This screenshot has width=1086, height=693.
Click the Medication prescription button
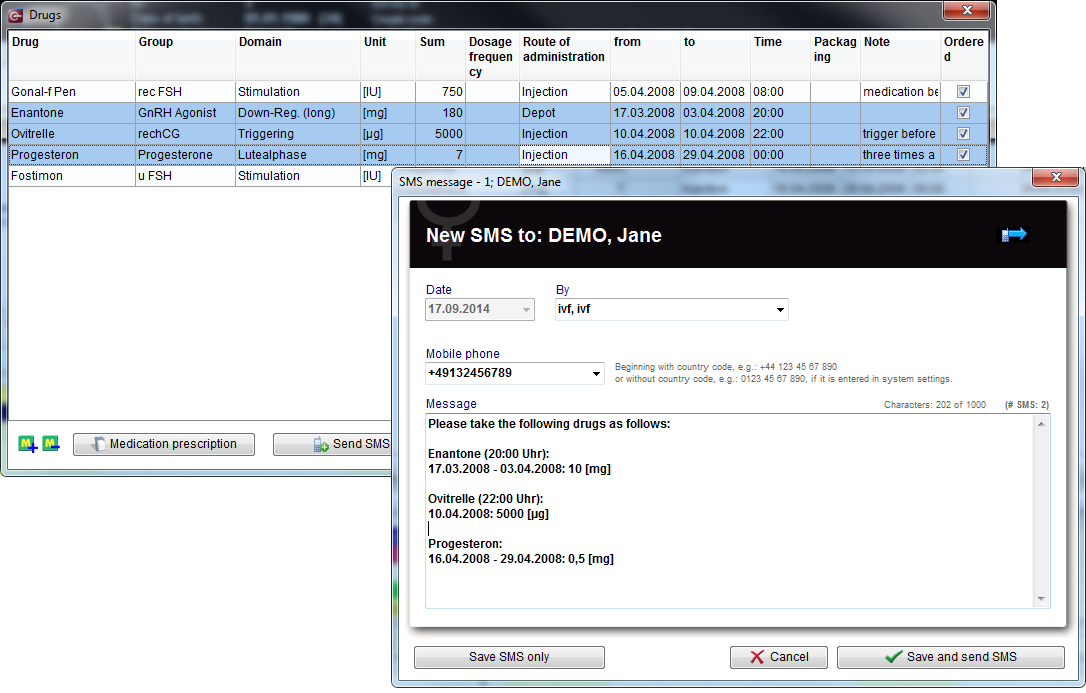click(x=164, y=444)
